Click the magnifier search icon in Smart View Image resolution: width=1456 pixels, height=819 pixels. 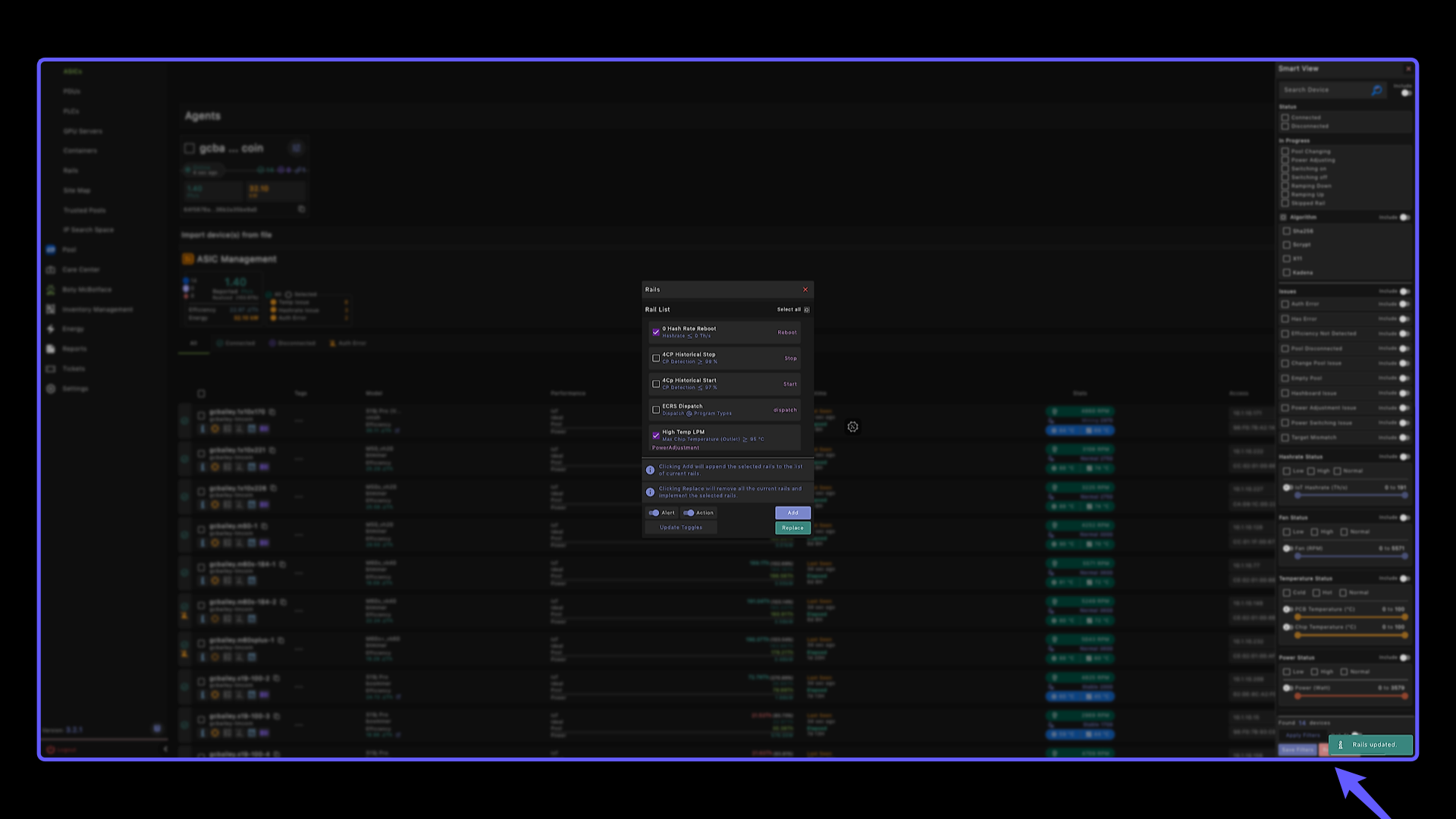pos(1376,90)
